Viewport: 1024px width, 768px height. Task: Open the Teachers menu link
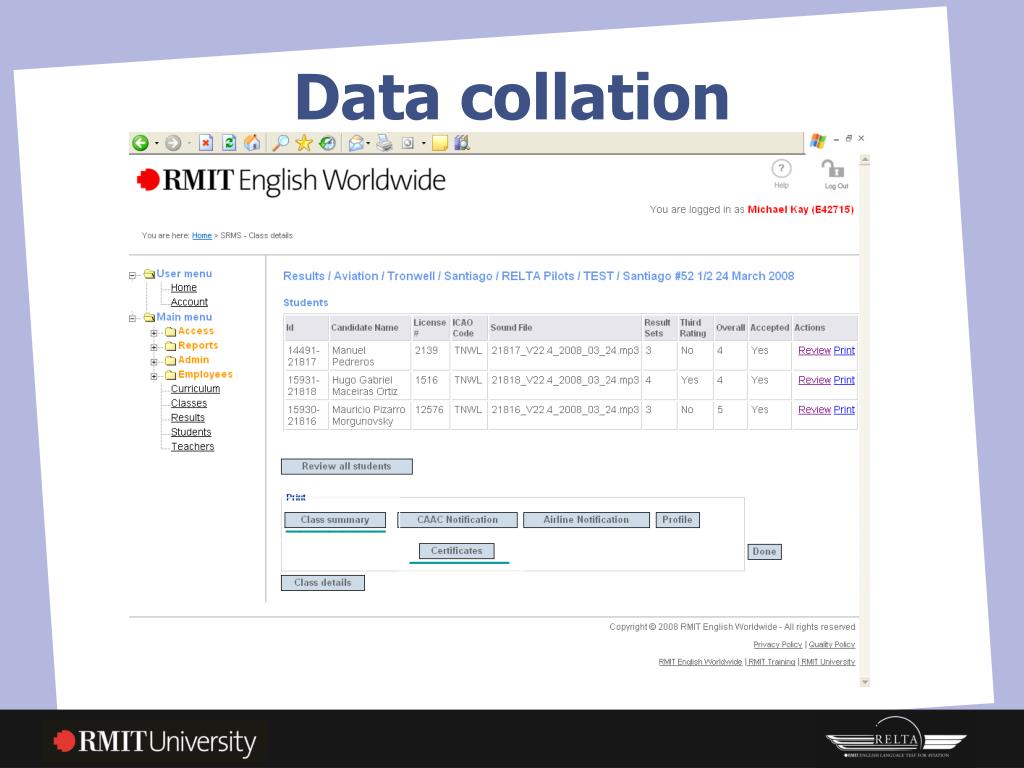coord(192,446)
